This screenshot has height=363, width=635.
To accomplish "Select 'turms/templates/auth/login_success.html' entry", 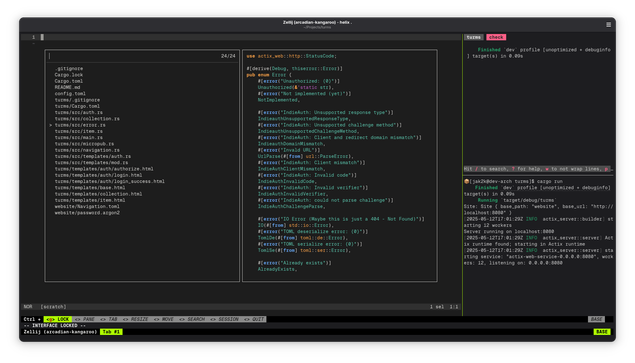I will point(110,182).
